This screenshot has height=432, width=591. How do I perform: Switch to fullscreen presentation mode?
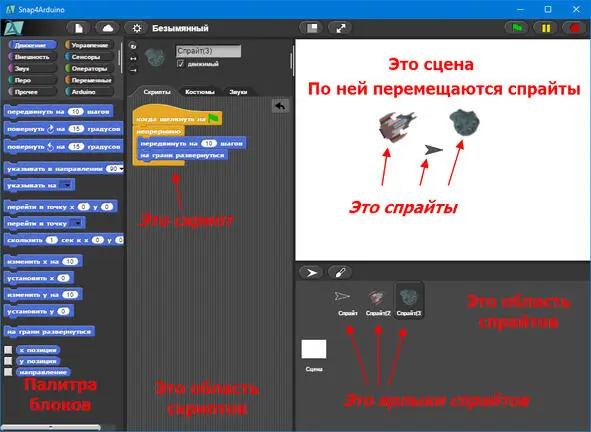point(340,28)
